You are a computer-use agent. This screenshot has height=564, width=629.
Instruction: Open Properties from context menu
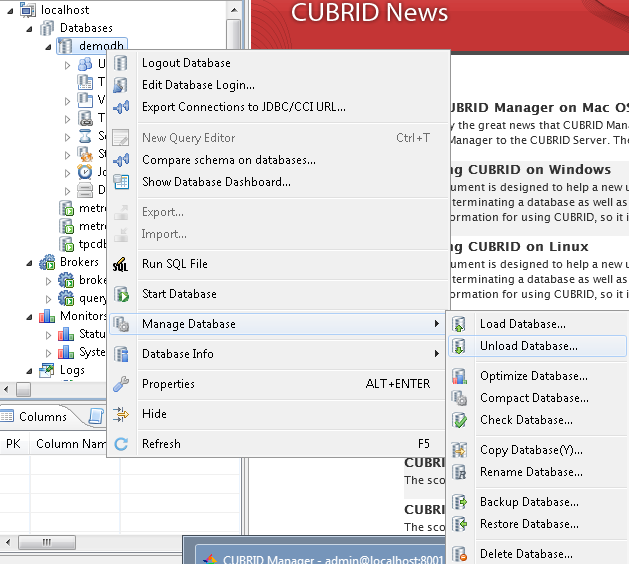(279, 384)
